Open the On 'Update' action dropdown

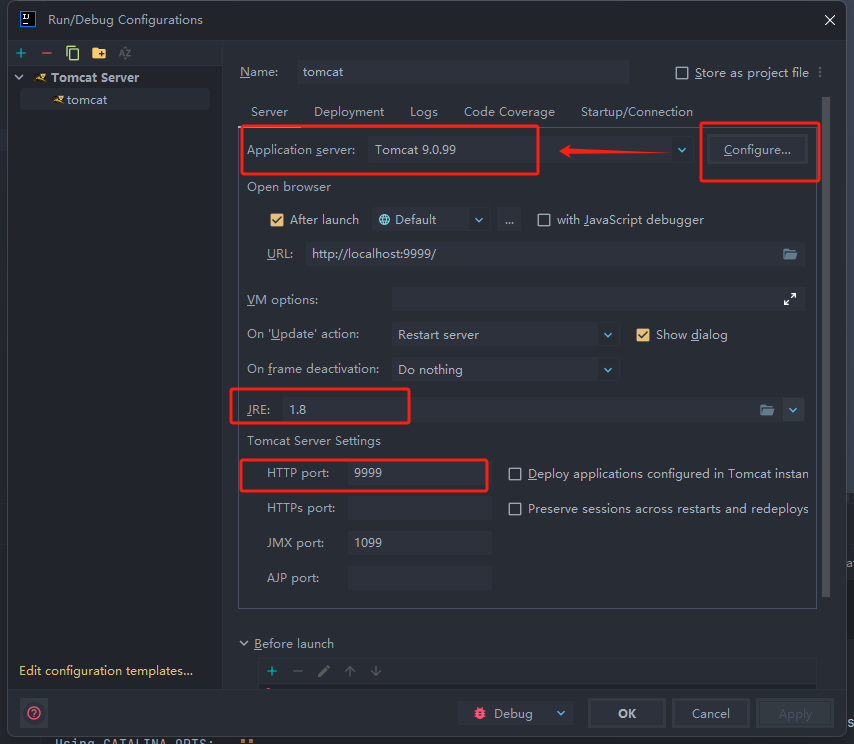pyautogui.click(x=607, y=335)
